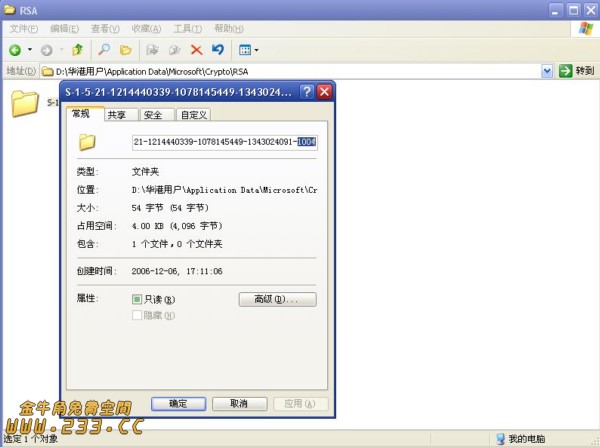Screen dimensions: 600x447
Task: Click the disabled 应用(A) button
Action: pos(300,403)
